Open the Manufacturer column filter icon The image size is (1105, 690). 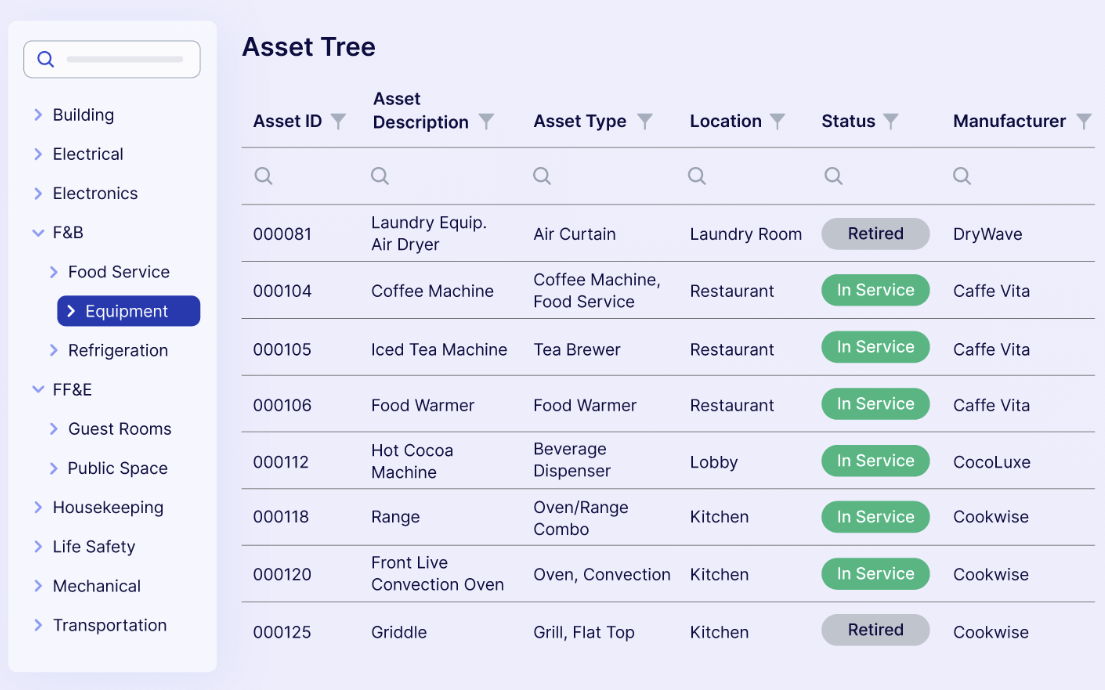(x=1083, y=121)
